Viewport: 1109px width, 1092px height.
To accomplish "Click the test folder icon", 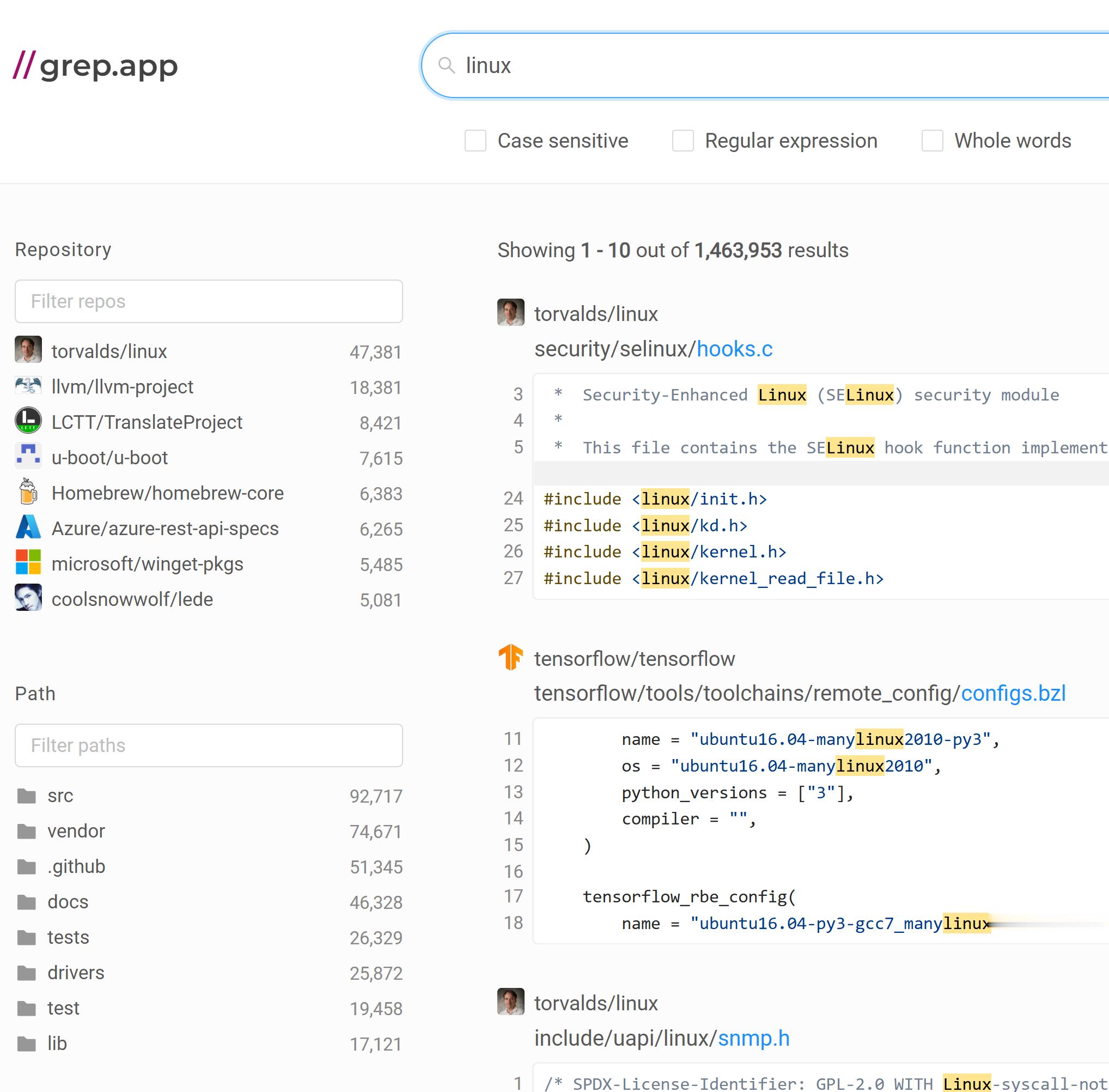I will pos(26,1008).
